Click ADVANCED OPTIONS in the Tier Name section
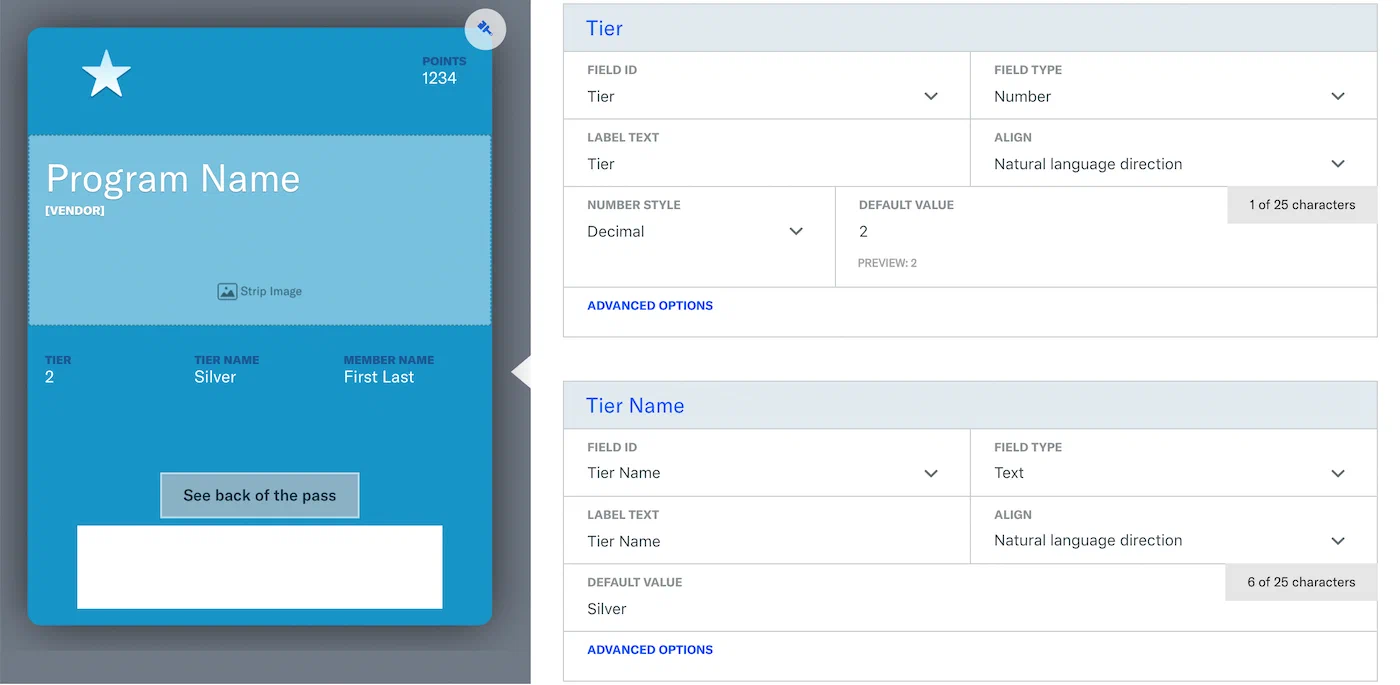This screenshot has width=1400, height=685. (x=650, y=649)
